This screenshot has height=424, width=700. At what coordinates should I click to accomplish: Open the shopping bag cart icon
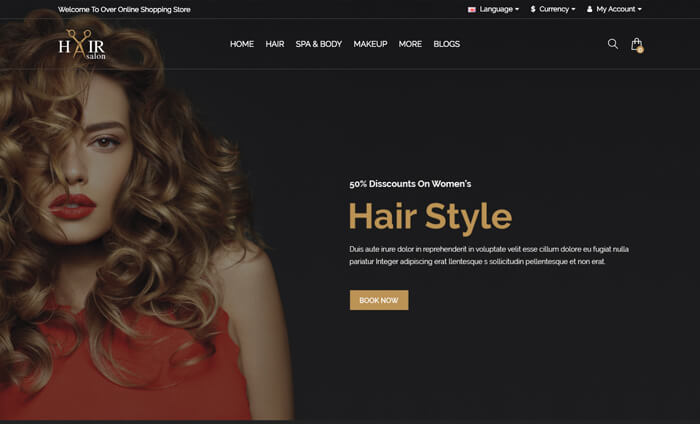point(636,44)
